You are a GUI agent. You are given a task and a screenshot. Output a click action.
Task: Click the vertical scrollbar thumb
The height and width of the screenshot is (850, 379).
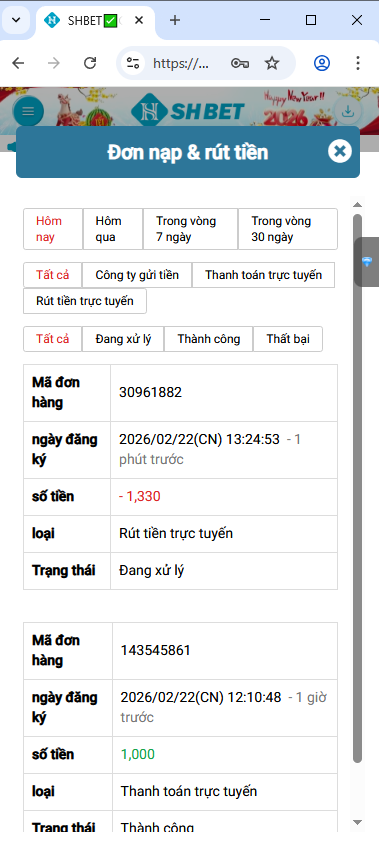tap(357, 488)
